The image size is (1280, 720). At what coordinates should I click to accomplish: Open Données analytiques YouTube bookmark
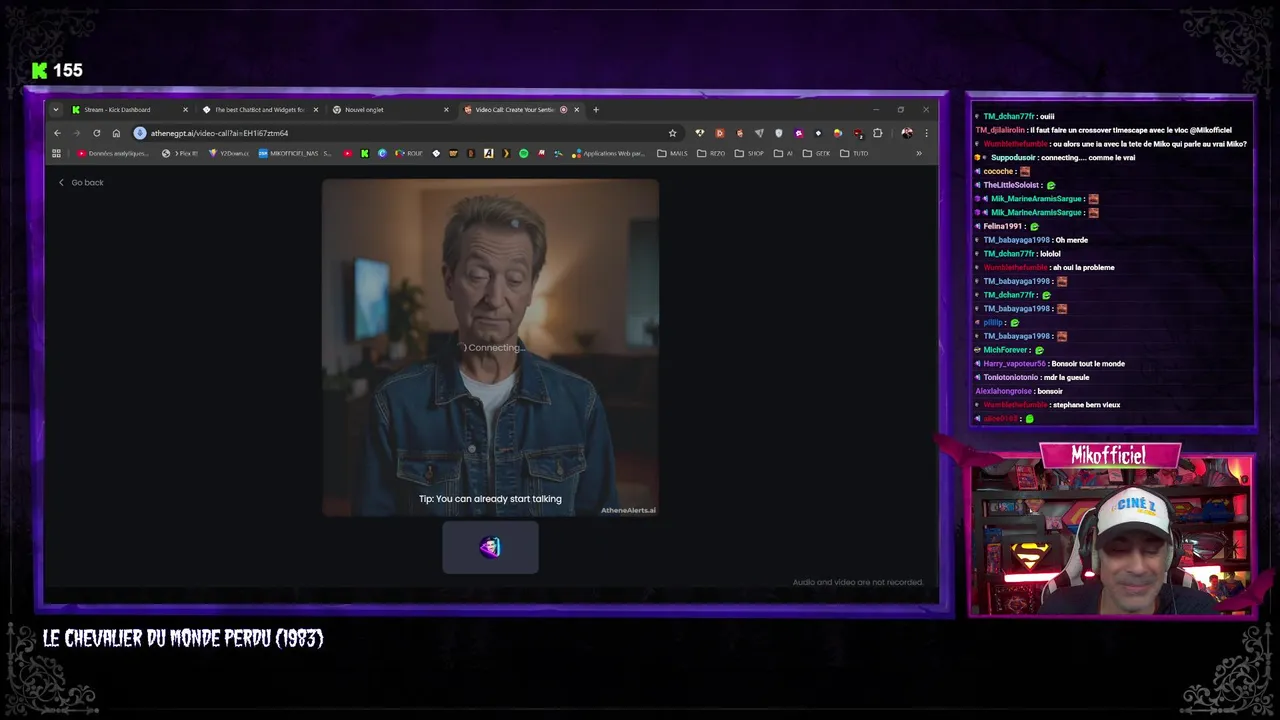(113, 153)
